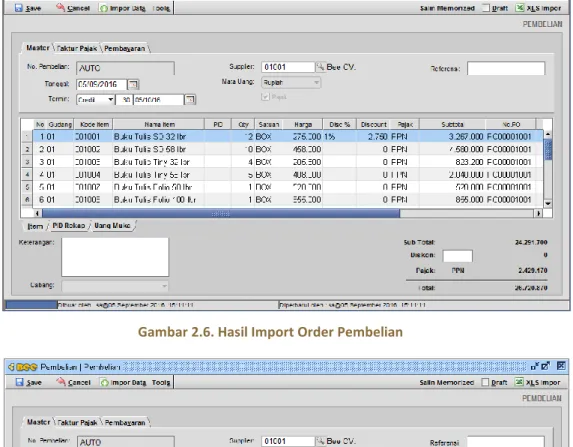
Task: Click XLS Impor in the upper window
Action: (538, 8)
